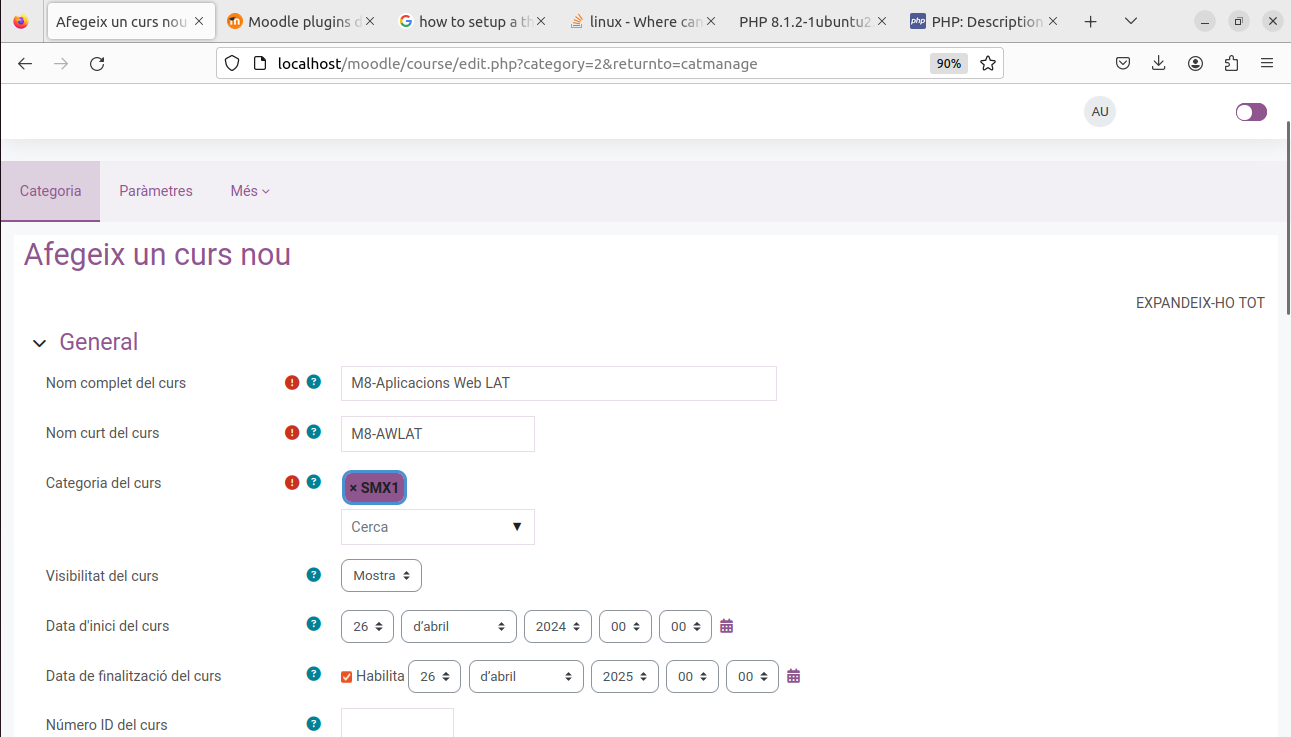1291x737 pixels.
Task: Open calendar picker for course start date
Action: [727, 626]
